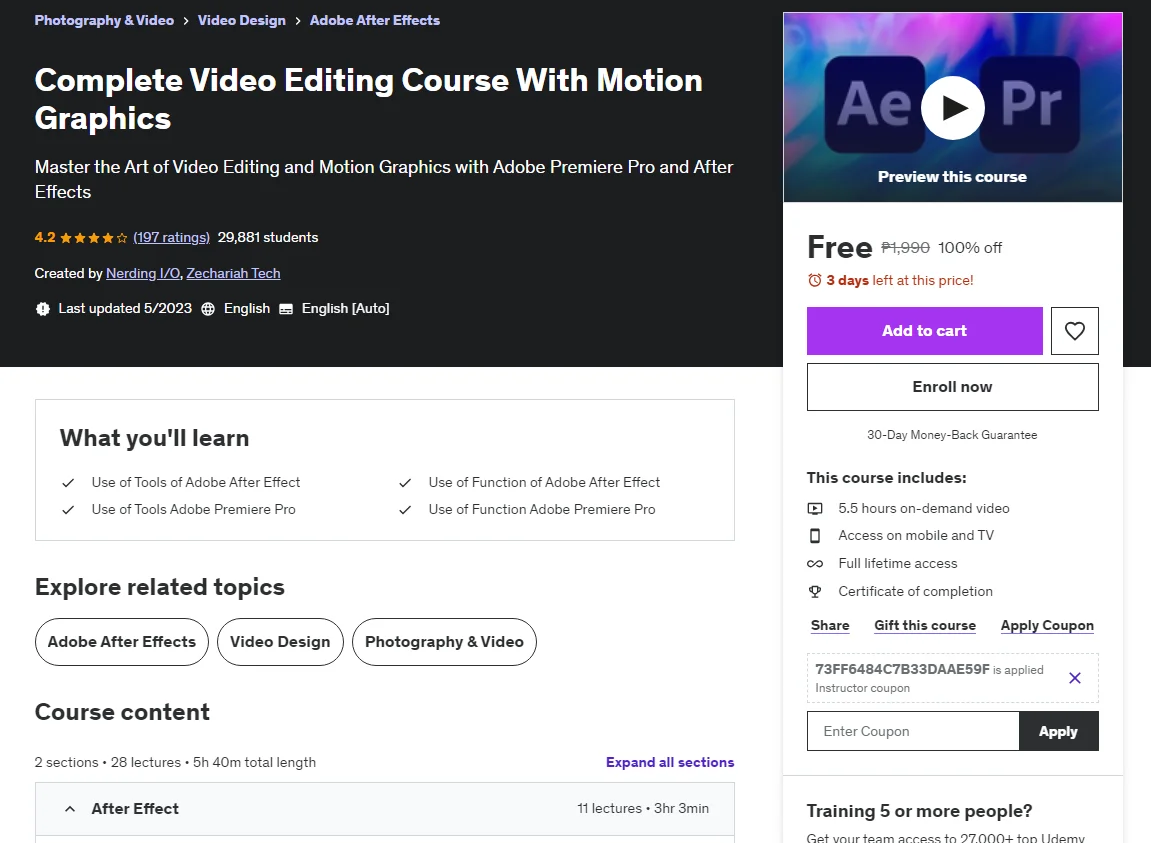Click 'Preview this course' text

(x=952, y=177)
